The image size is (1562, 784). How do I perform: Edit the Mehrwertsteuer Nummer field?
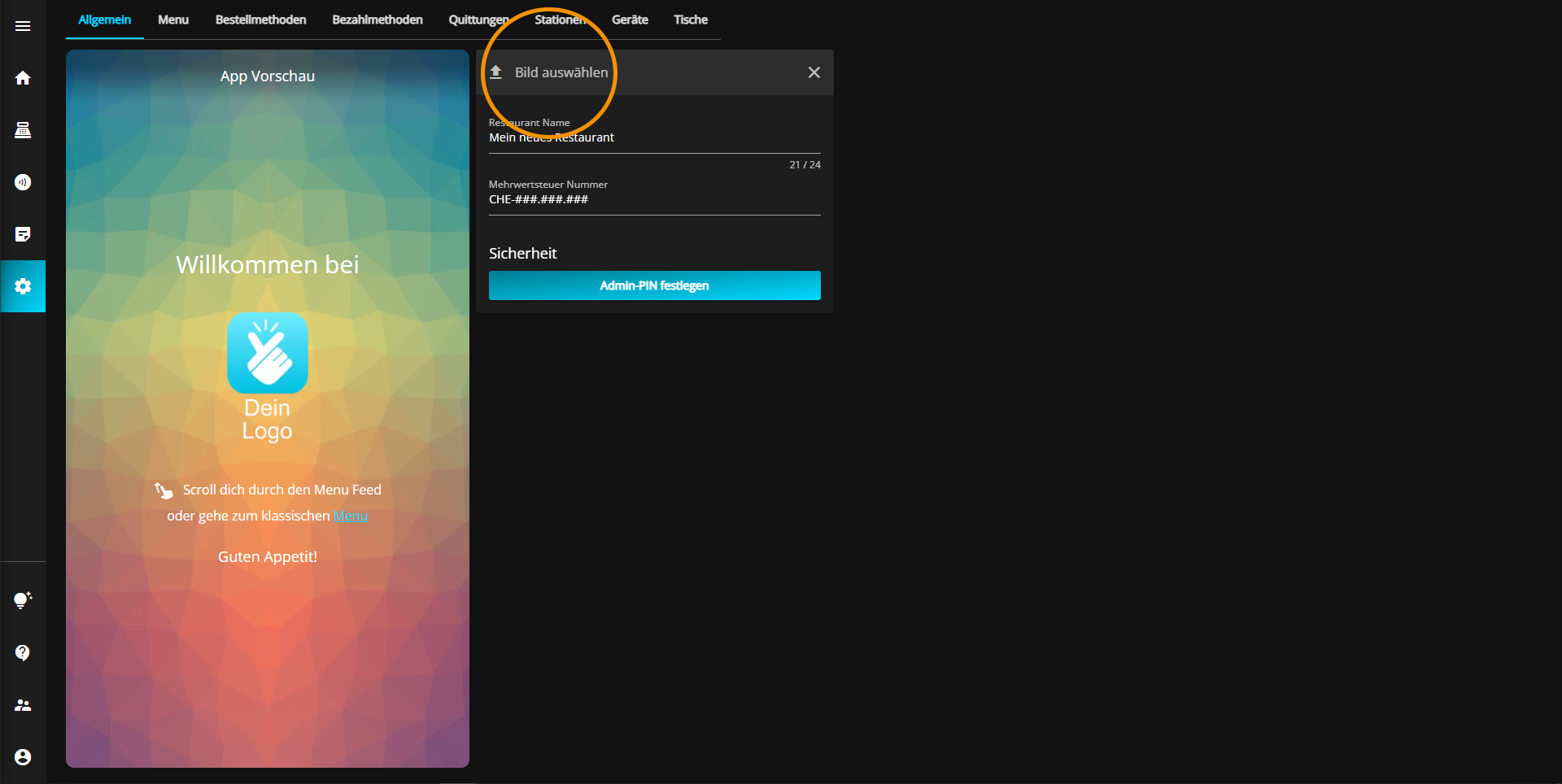point(655,199)
